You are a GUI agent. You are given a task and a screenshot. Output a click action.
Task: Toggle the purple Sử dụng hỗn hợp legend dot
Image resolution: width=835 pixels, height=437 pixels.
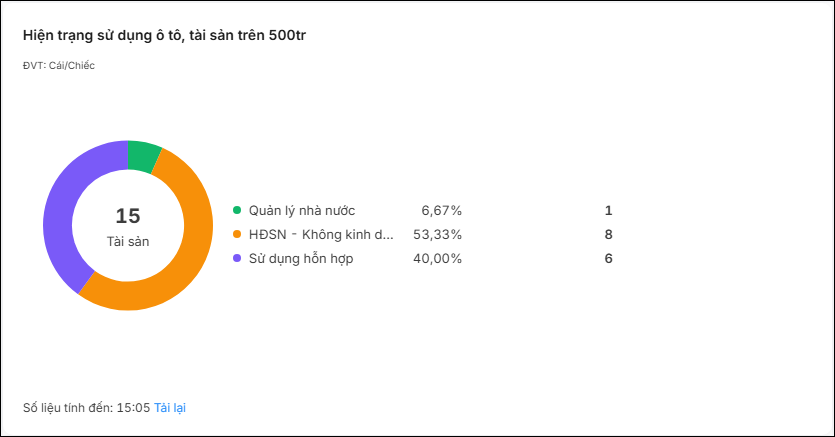coord(237,258)
